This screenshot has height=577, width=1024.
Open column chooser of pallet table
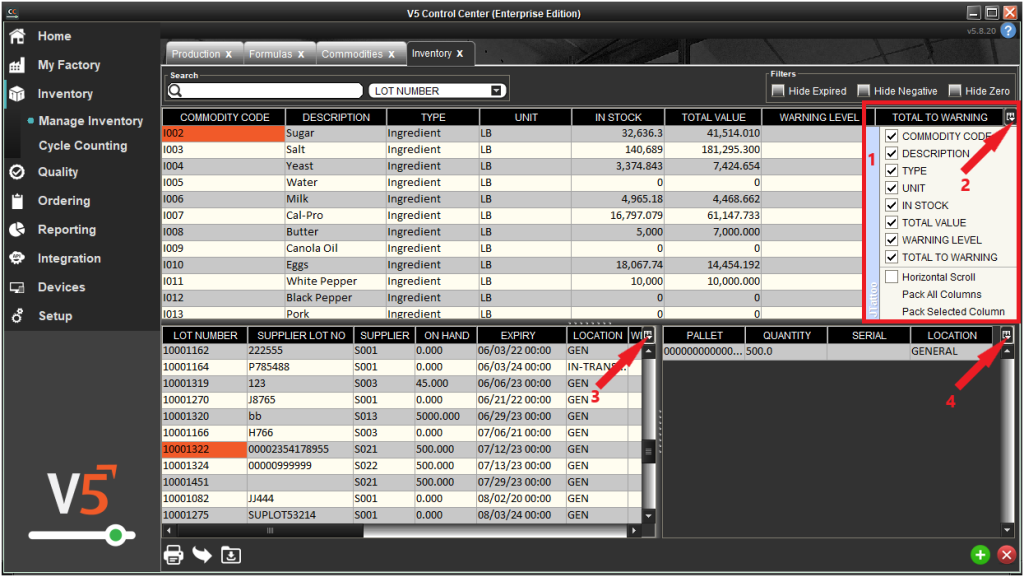tap(1006, 335)
